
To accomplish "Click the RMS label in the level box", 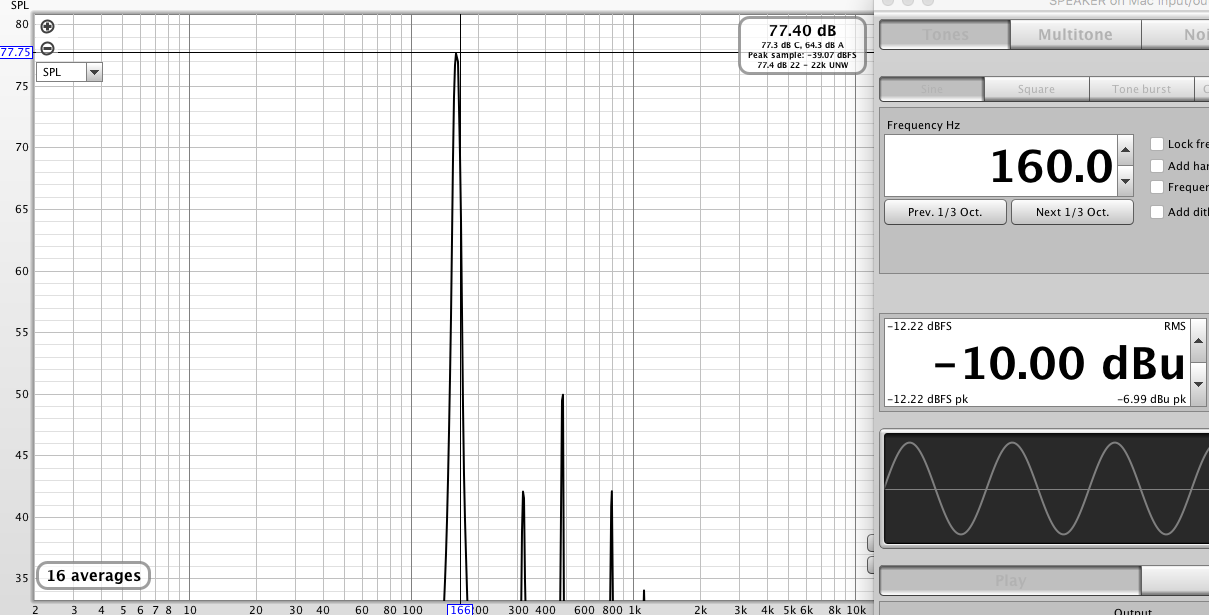I will 1174,326.
